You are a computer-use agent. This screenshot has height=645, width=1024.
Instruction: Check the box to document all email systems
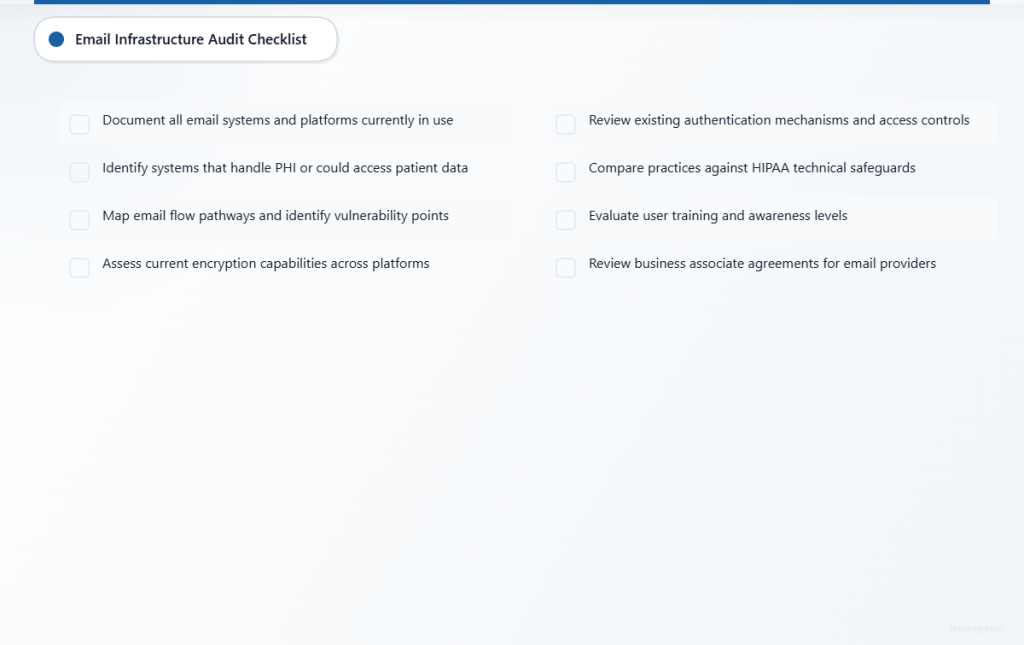coord(79,124)
